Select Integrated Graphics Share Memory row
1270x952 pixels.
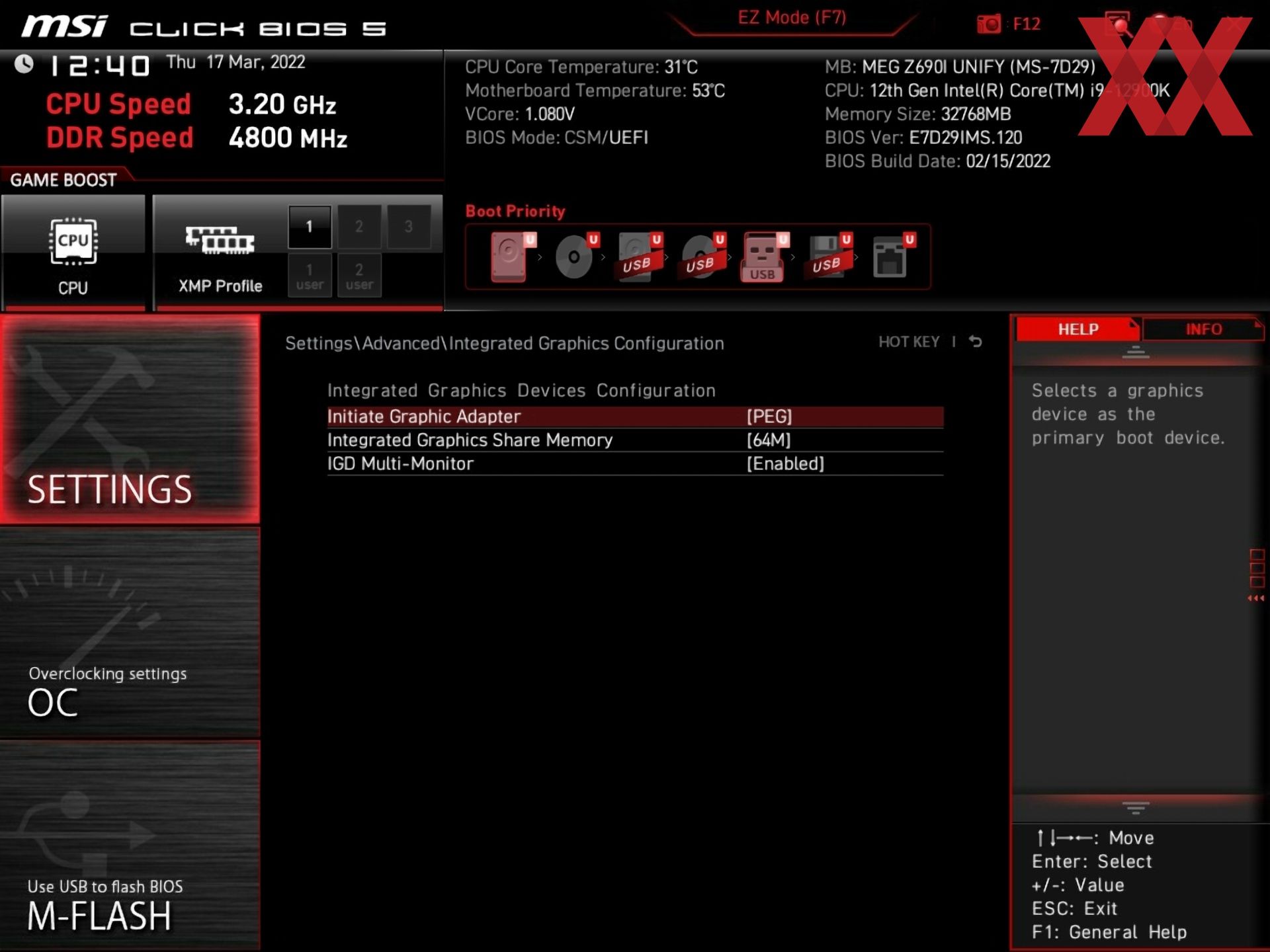(x=635, y=440)
